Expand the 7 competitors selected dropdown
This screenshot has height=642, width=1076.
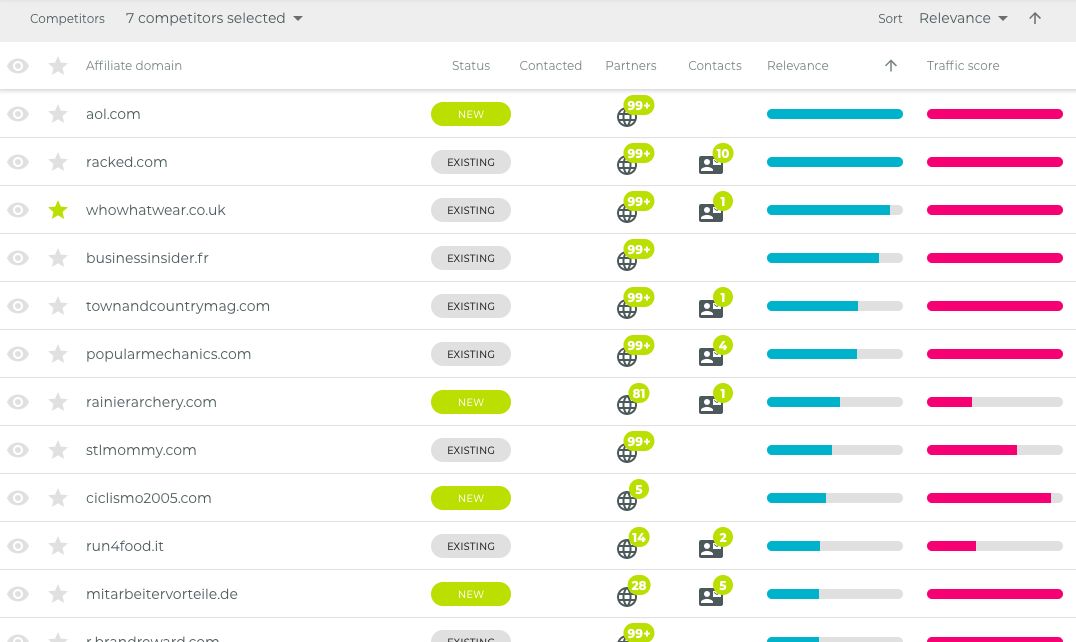click(x=214, y=19)
